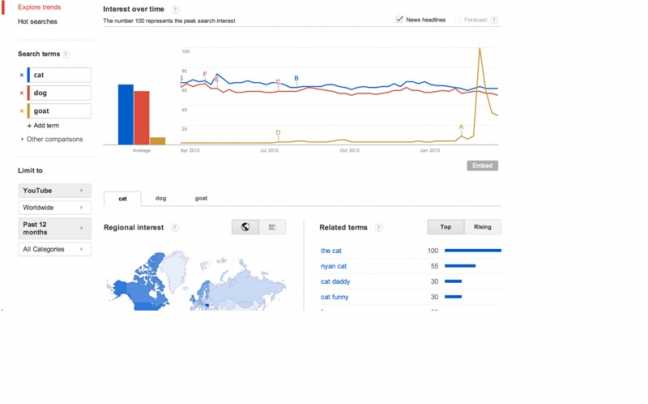Click the Add term field
648x404 pixels.
[x=46, y=126]
